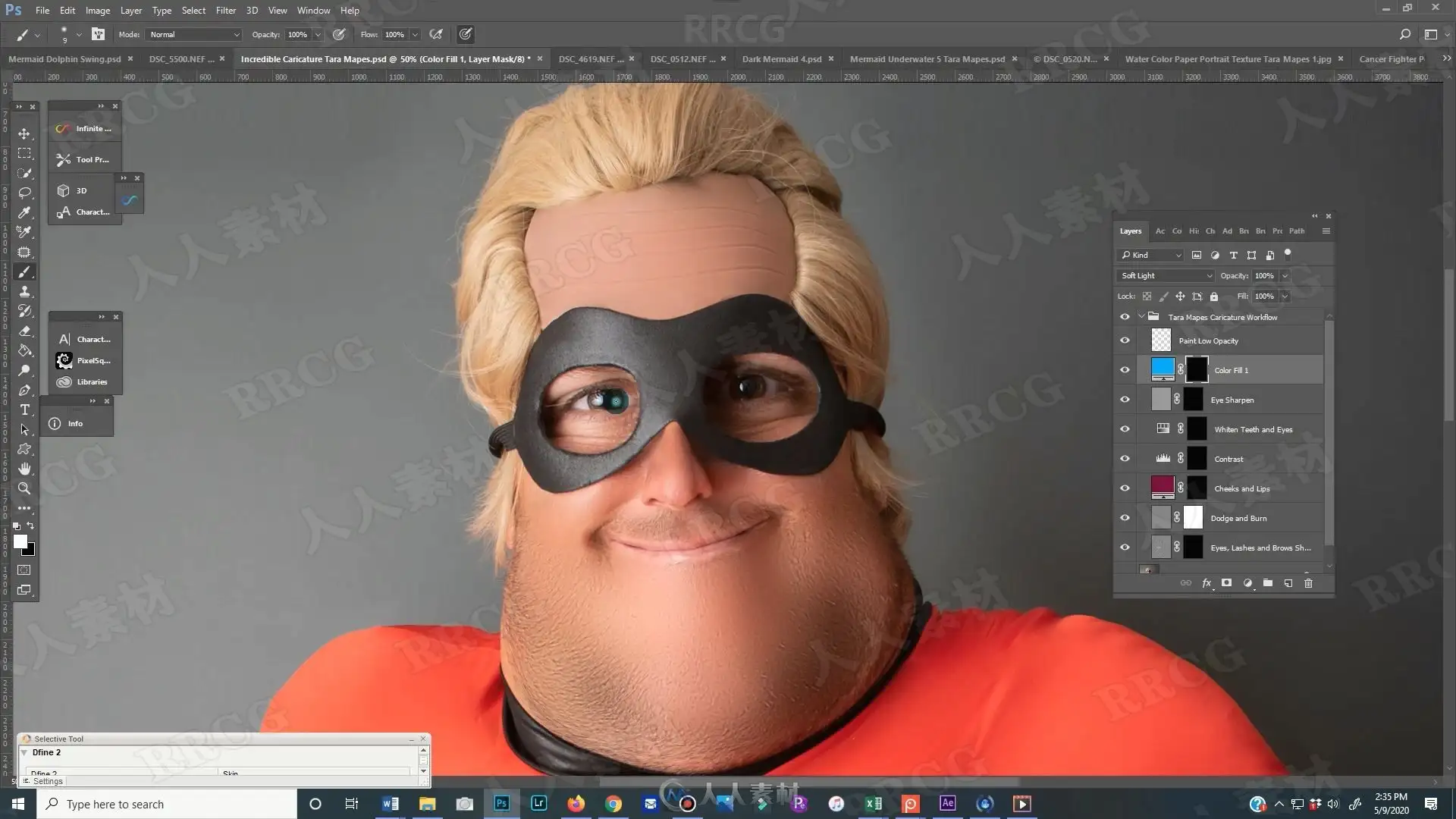
Task: Click the foreground color swatch
Action: click(x=20, y=541)
